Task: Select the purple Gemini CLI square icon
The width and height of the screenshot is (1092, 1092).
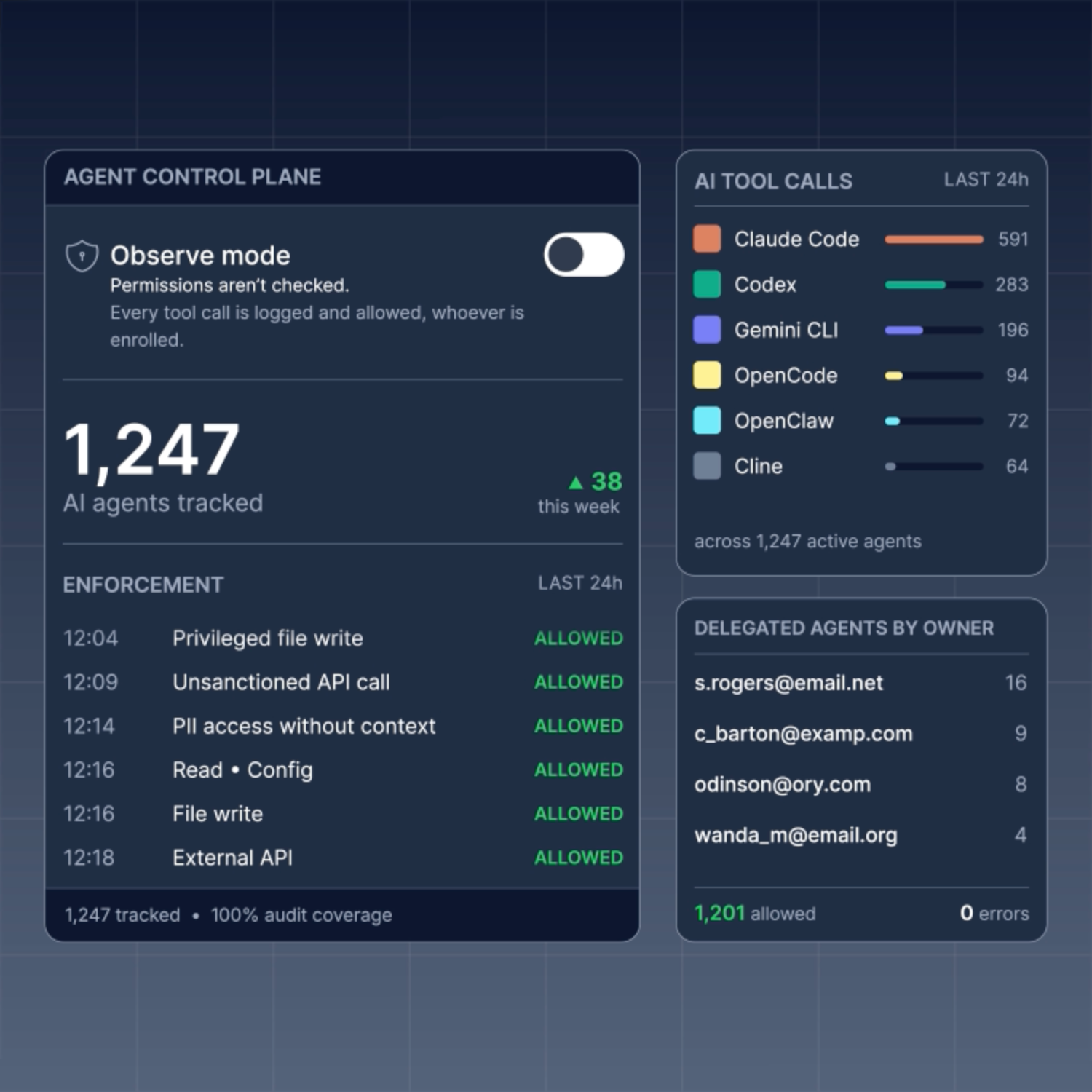Action: 707,330
